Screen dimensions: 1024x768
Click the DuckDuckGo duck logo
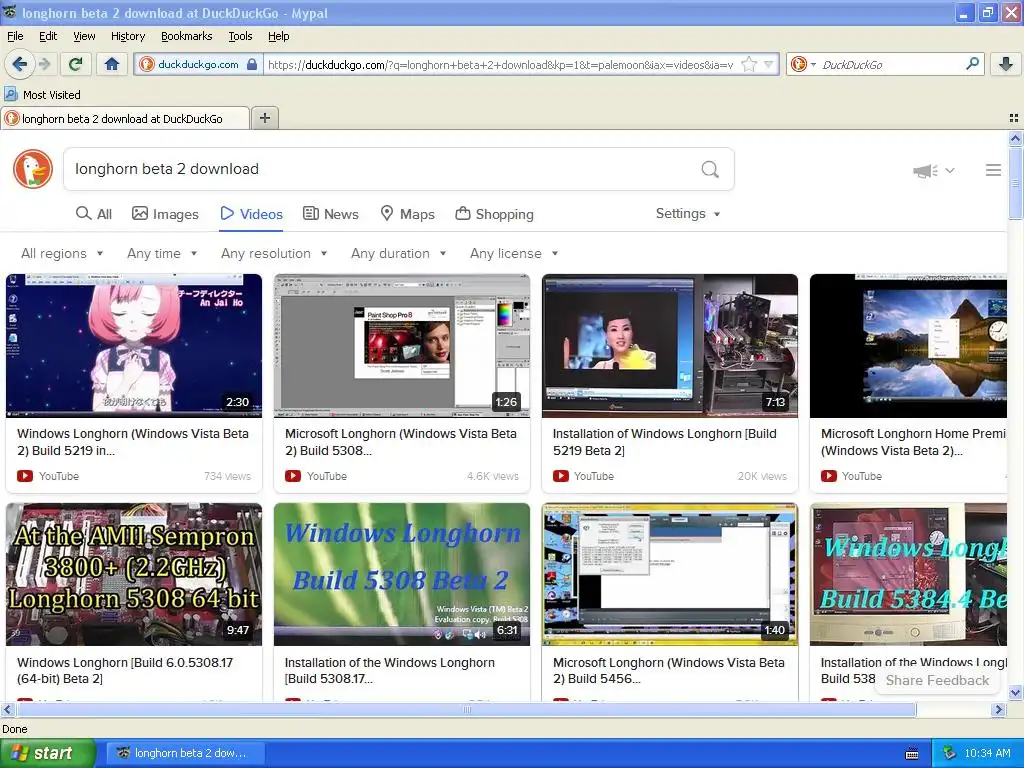pos(33,169)
